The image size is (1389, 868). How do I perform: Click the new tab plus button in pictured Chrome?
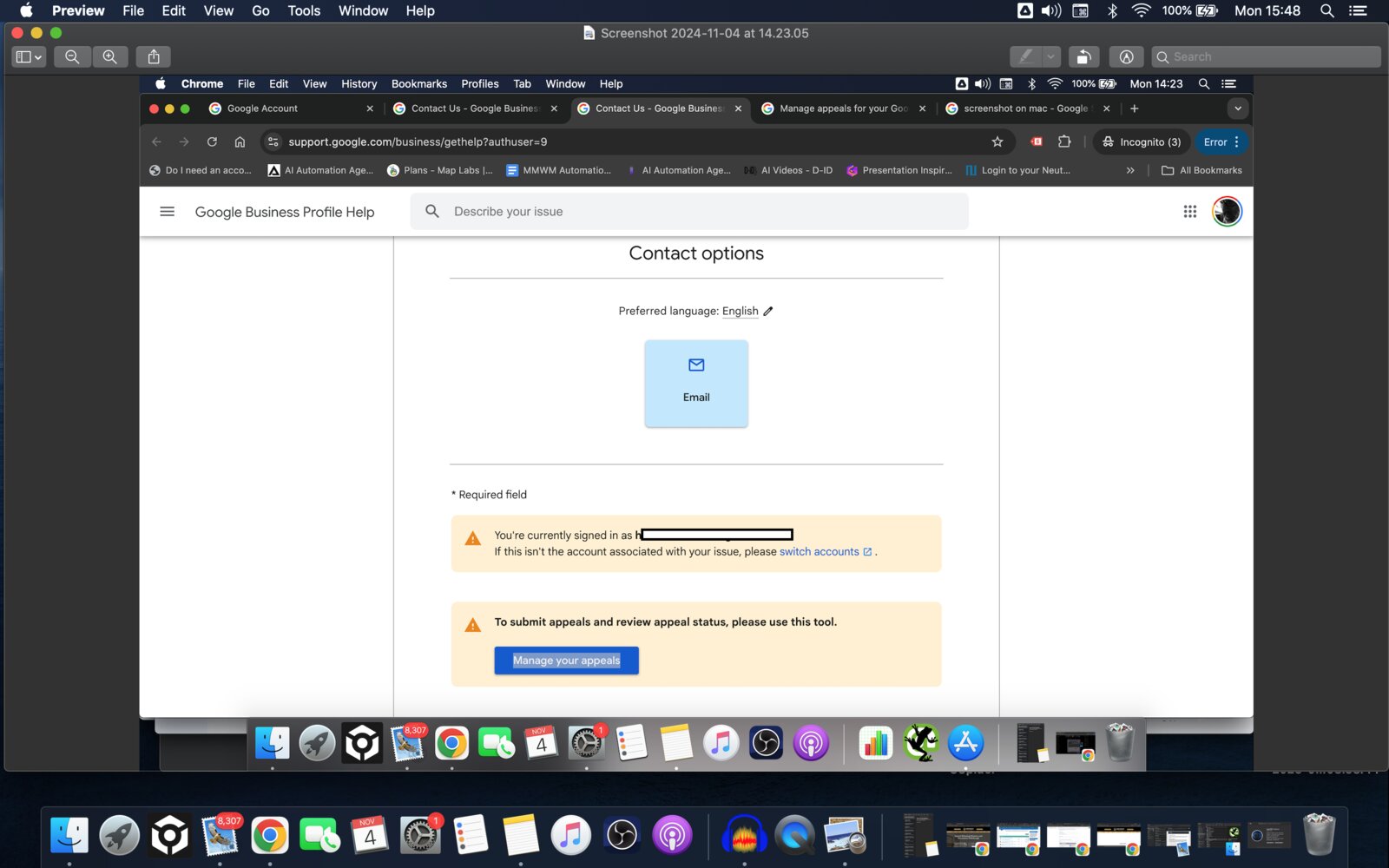[1134, 108]
